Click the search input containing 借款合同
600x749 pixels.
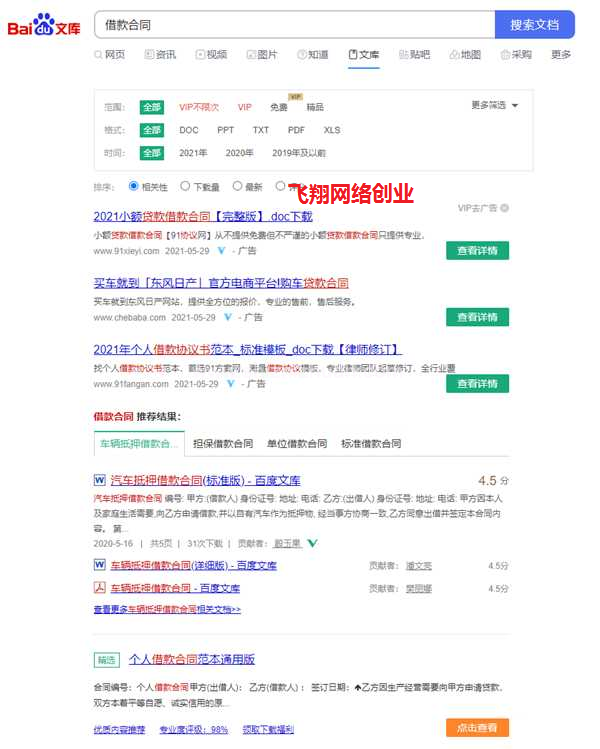tap(294, 24)
